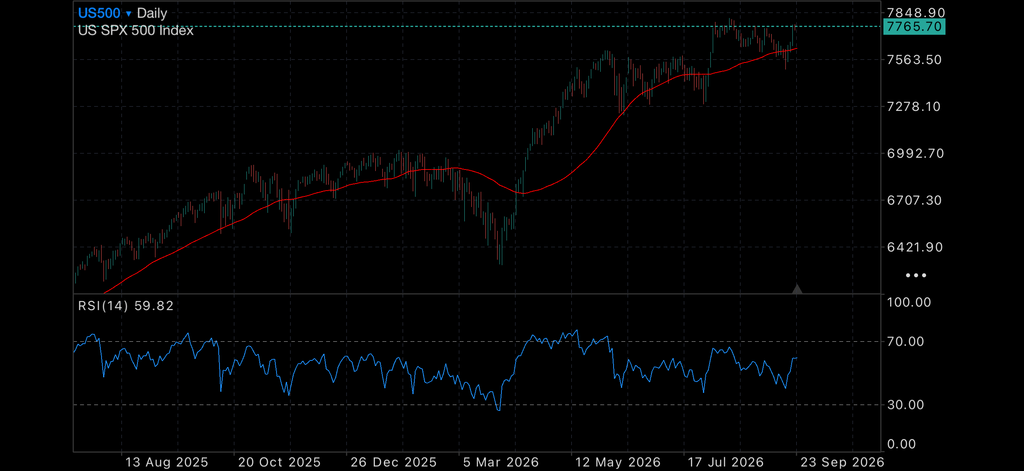The height and width of the screenshot is (471, 1024).
Task: Click the 5 Mar 2026 date label
Action: (x=499, y=462)
